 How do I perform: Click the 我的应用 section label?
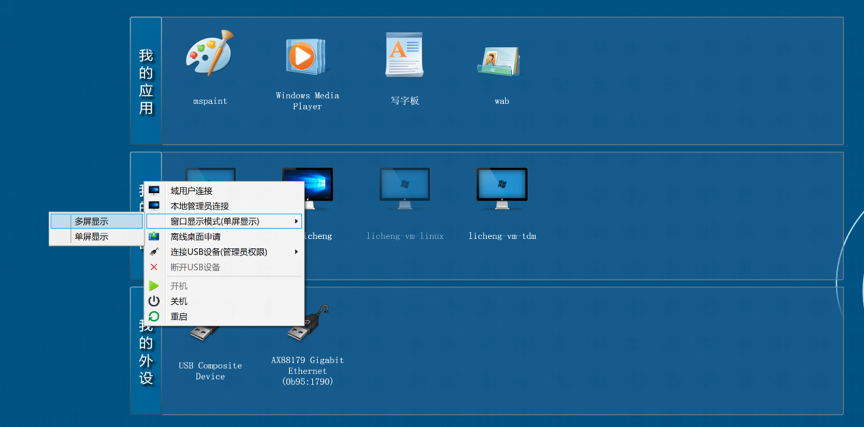[x=146, y=81]
